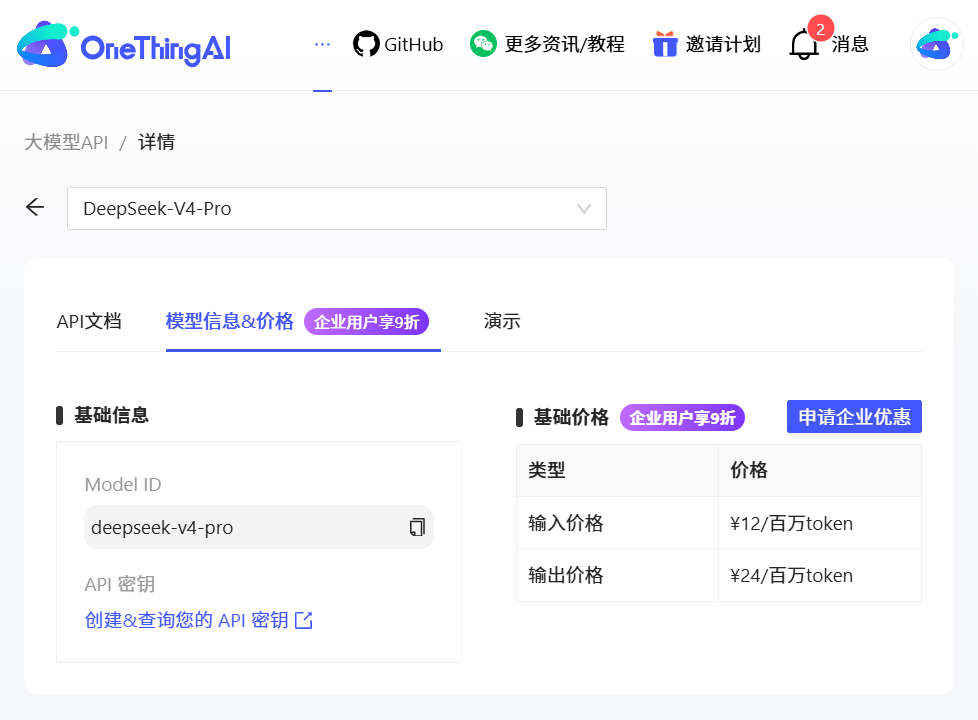
Task: Select the API 密钥 field label
Action: point(120,584)
